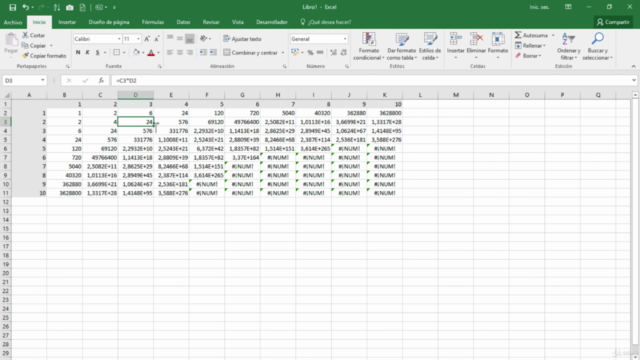Click the Undo arrow icon
Screen dimensions: 640x360
(26, 7)
